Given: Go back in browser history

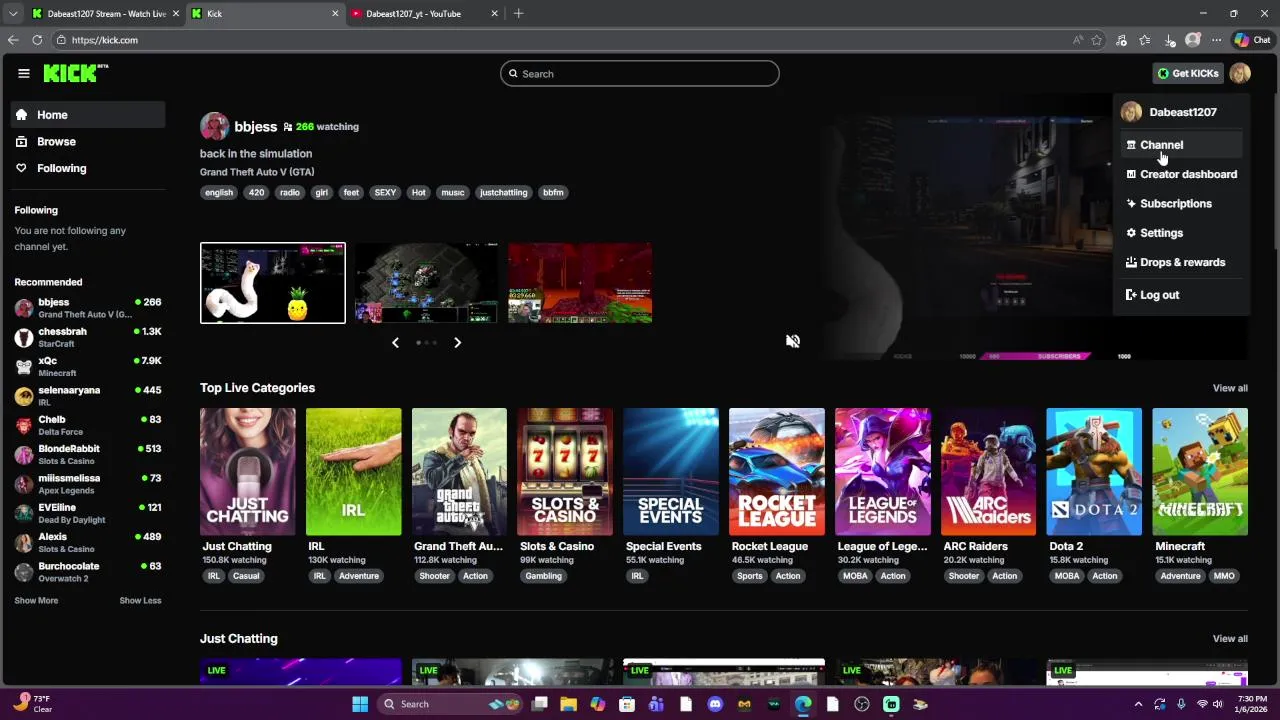Looking at the screenshot, I should click(12, 40).
